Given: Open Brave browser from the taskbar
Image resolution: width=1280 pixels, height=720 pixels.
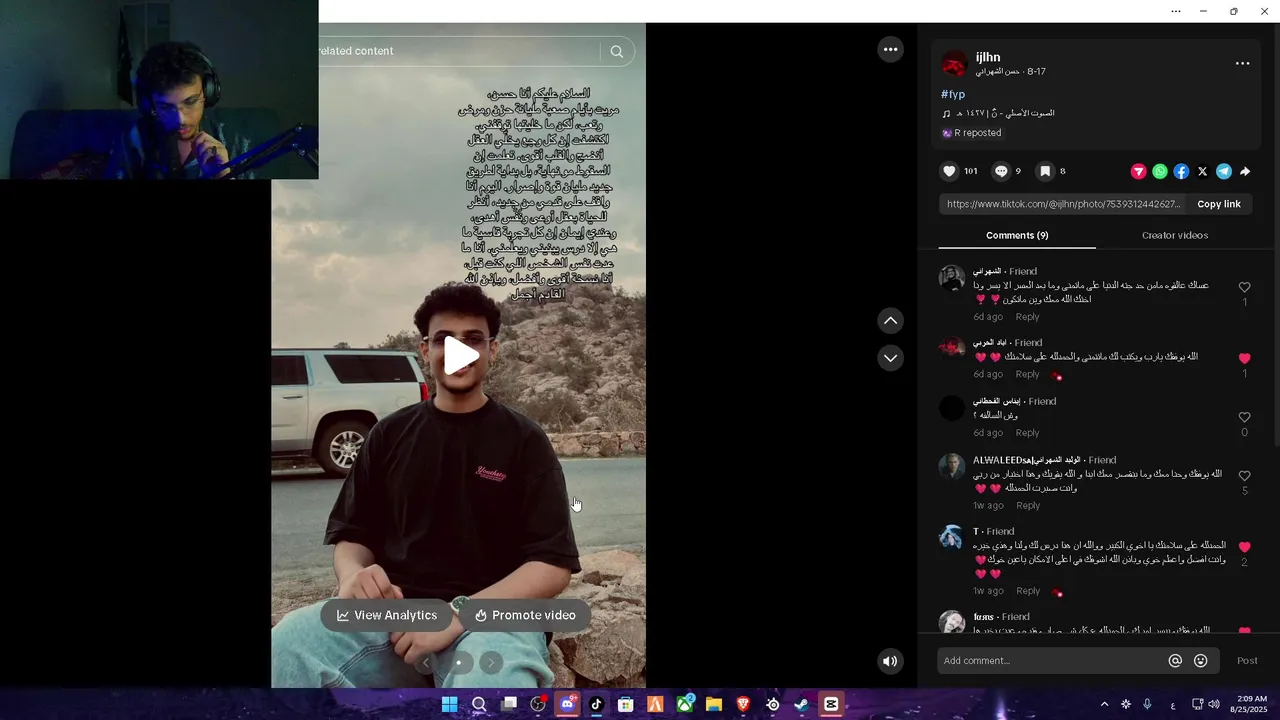Looking at the screenshot, I should click(x=743, y=704).
